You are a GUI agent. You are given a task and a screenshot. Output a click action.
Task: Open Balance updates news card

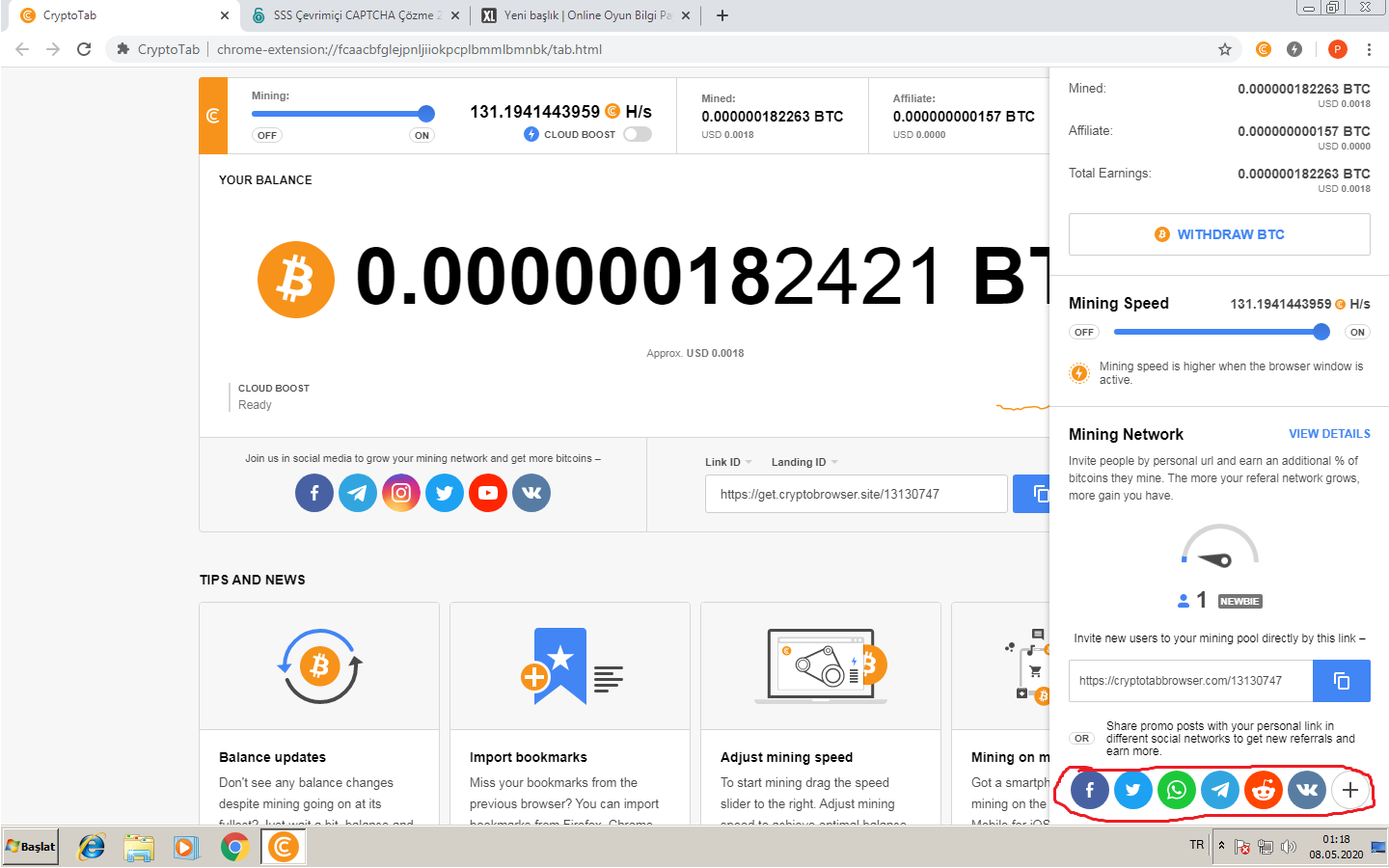319,714
